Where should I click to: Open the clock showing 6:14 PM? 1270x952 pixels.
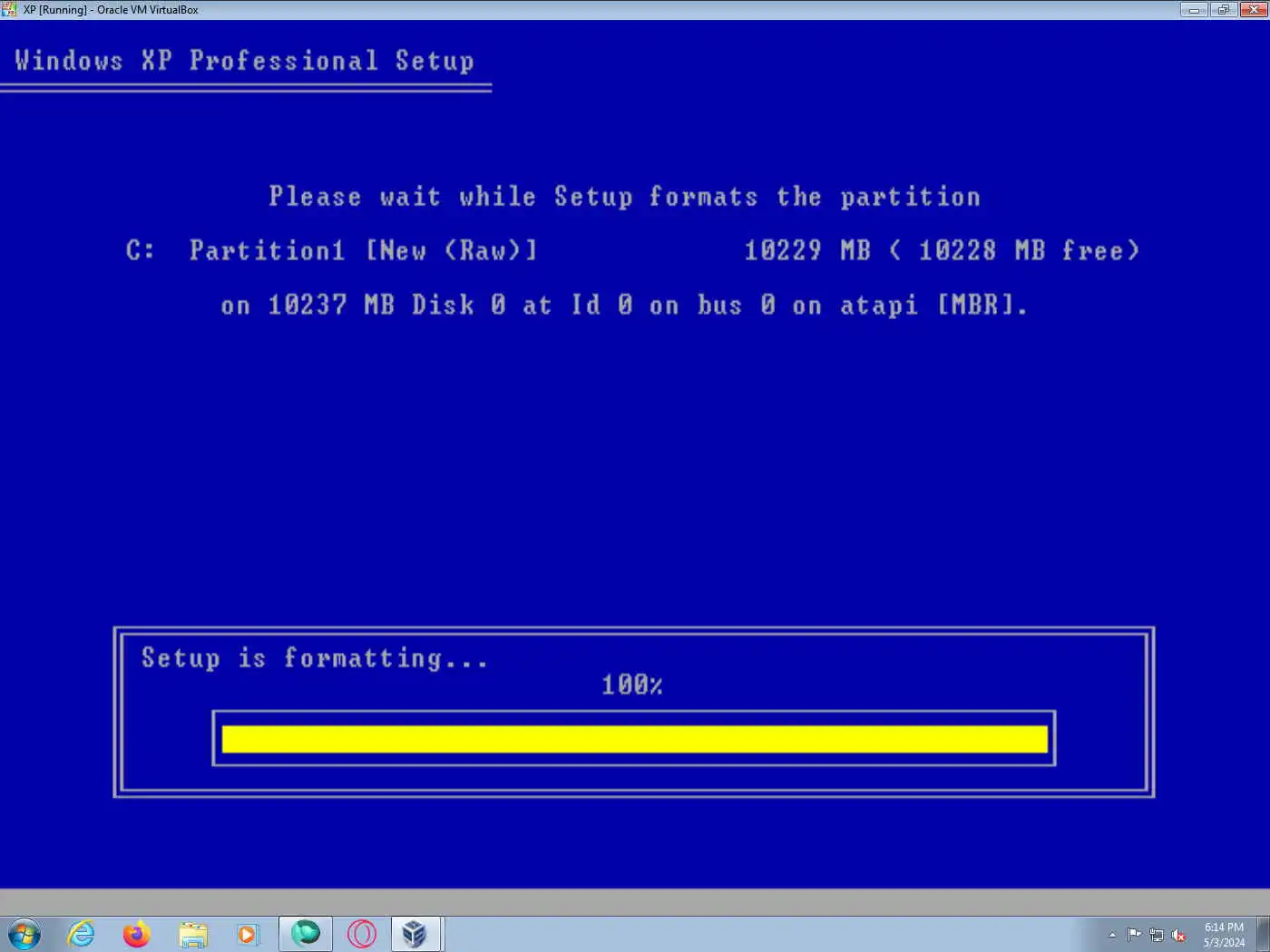(1224, 935)
